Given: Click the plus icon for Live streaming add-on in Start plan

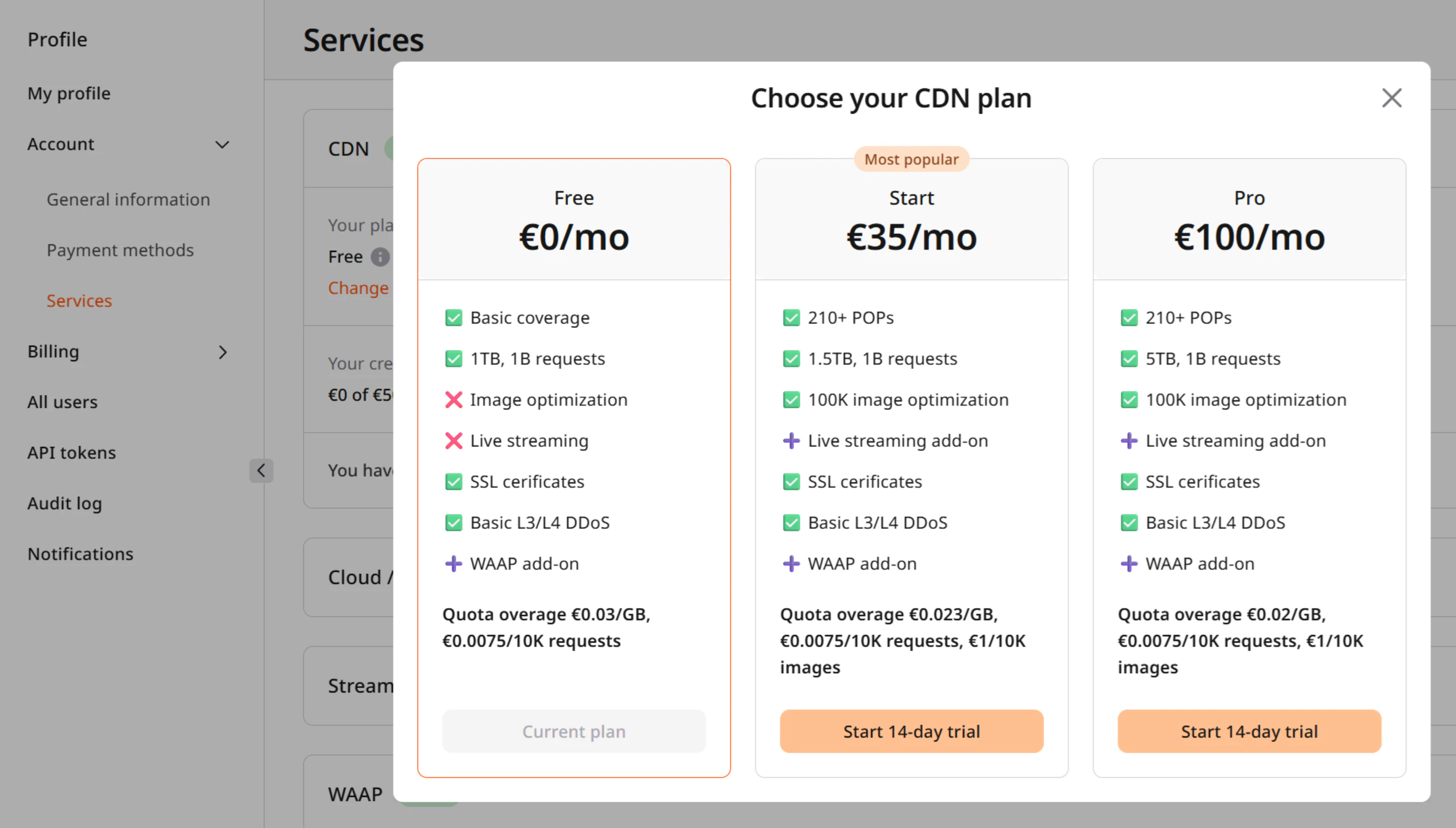Looking at the screenshot, I should coord(791,441).
